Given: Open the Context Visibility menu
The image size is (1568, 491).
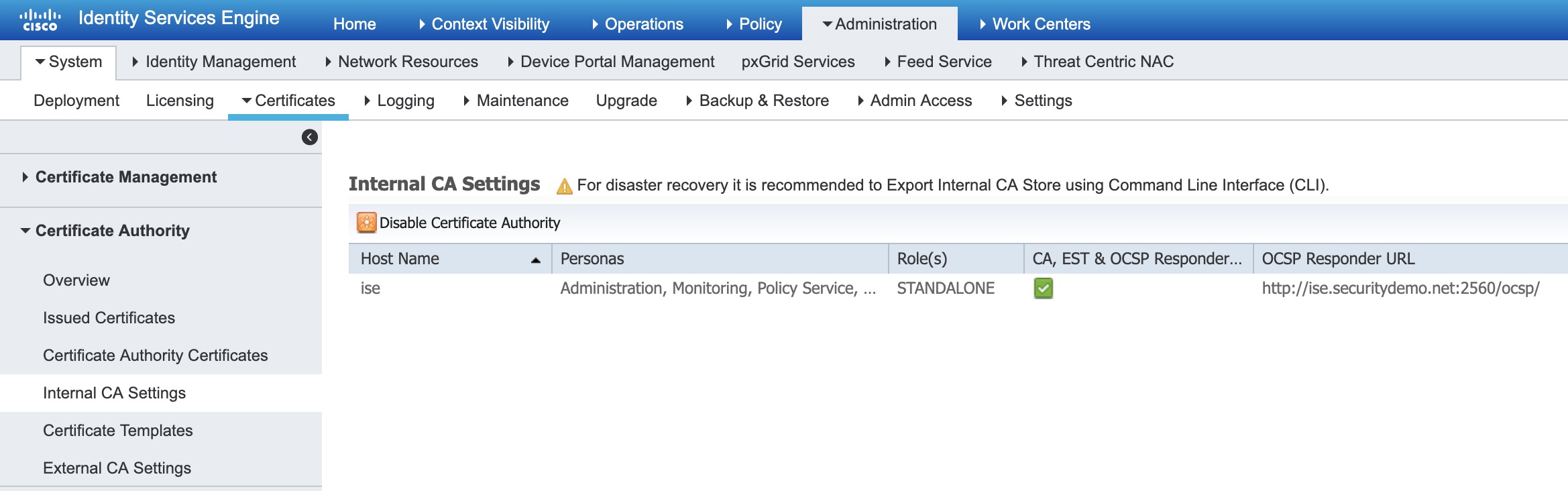Looking at the screenshot, I should click(484, 24).
